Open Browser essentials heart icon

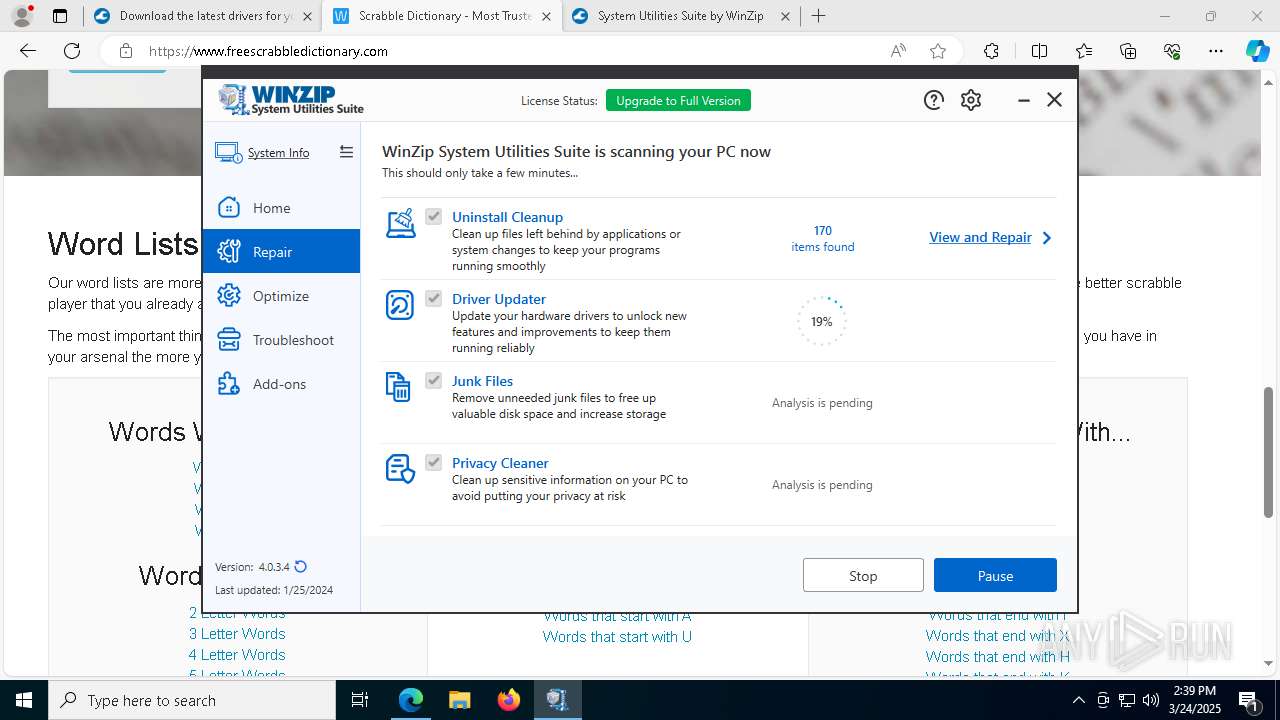point(1172,51)
